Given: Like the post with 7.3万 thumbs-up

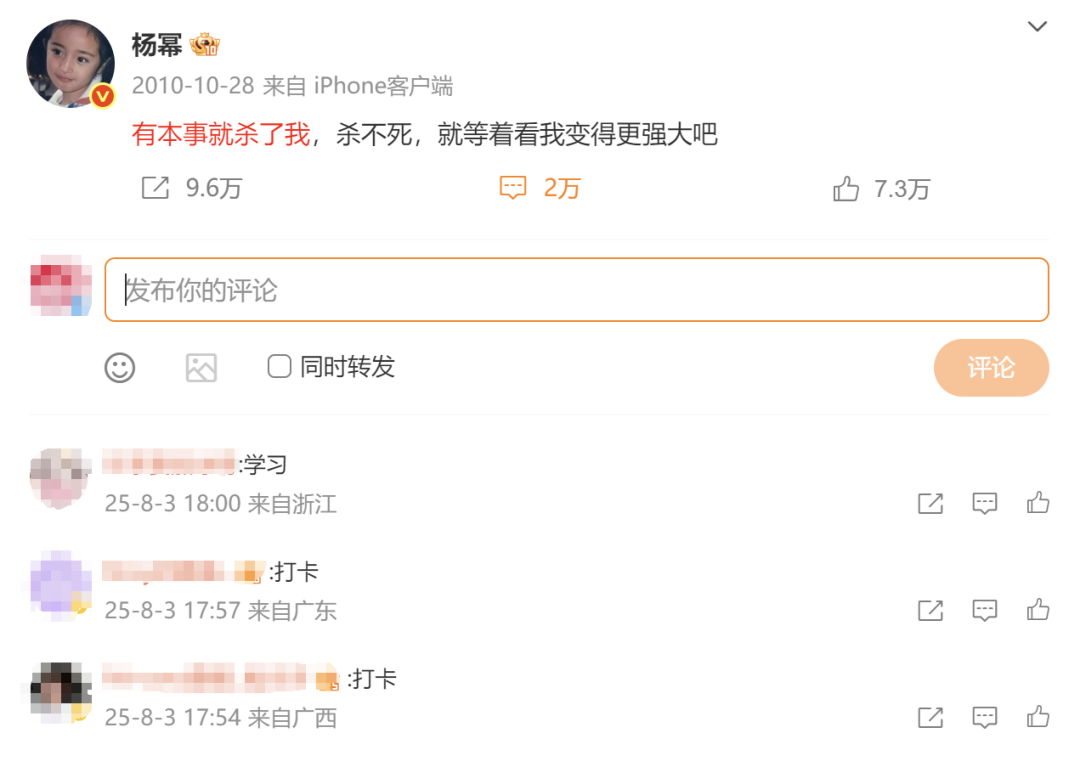Looking at the screenshot, I should pyautogui.click(x=846, y=188).
